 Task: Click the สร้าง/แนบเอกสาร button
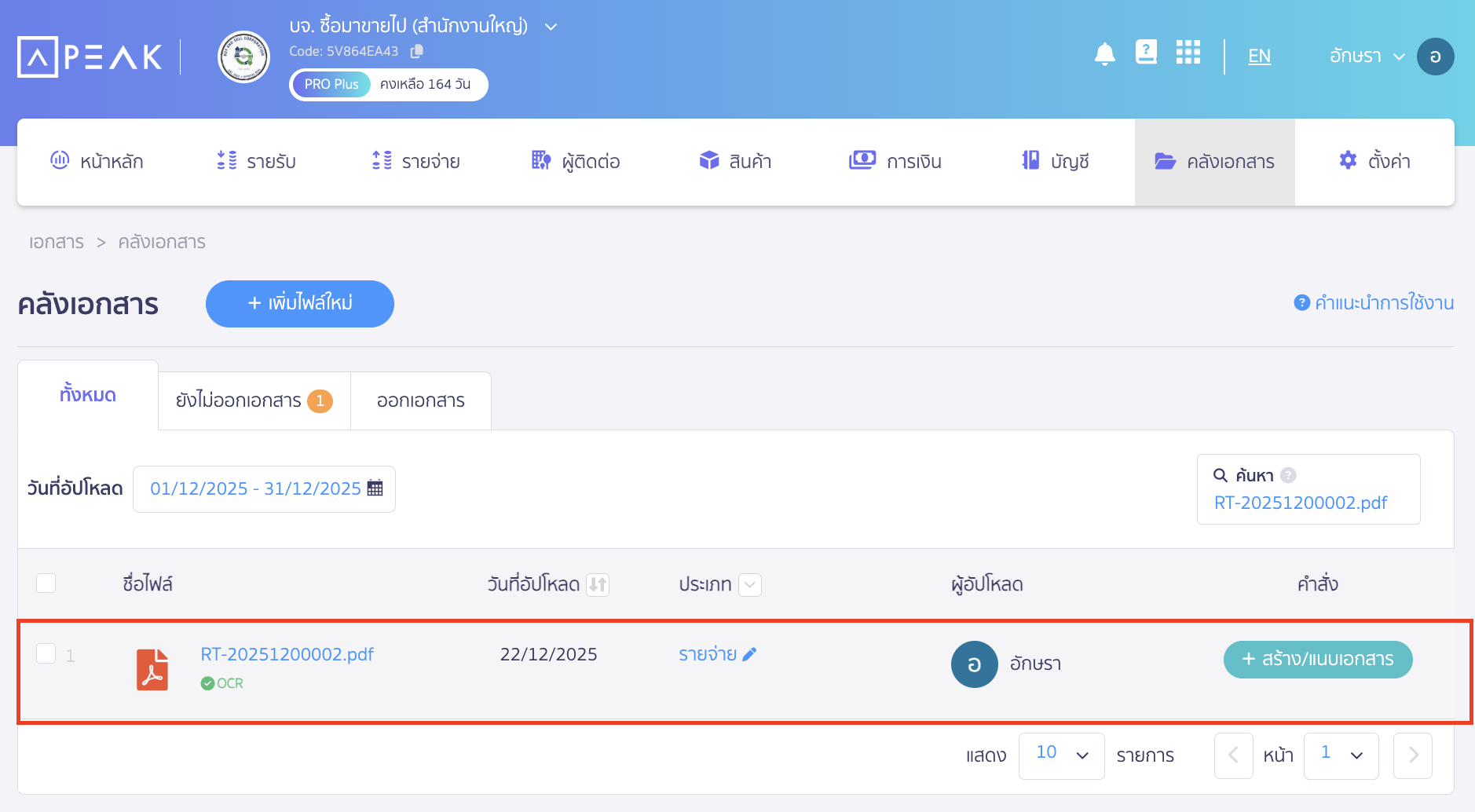point(1317,660)
